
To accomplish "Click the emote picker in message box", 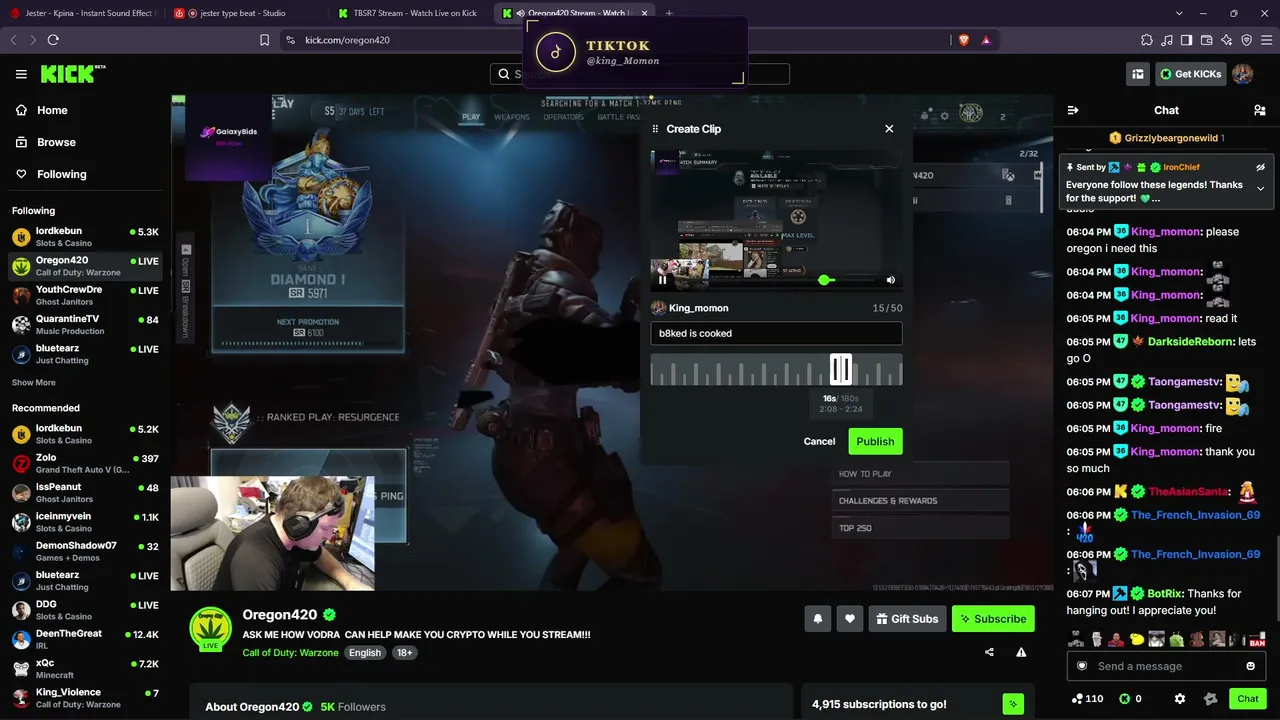I will point(1250,666).
